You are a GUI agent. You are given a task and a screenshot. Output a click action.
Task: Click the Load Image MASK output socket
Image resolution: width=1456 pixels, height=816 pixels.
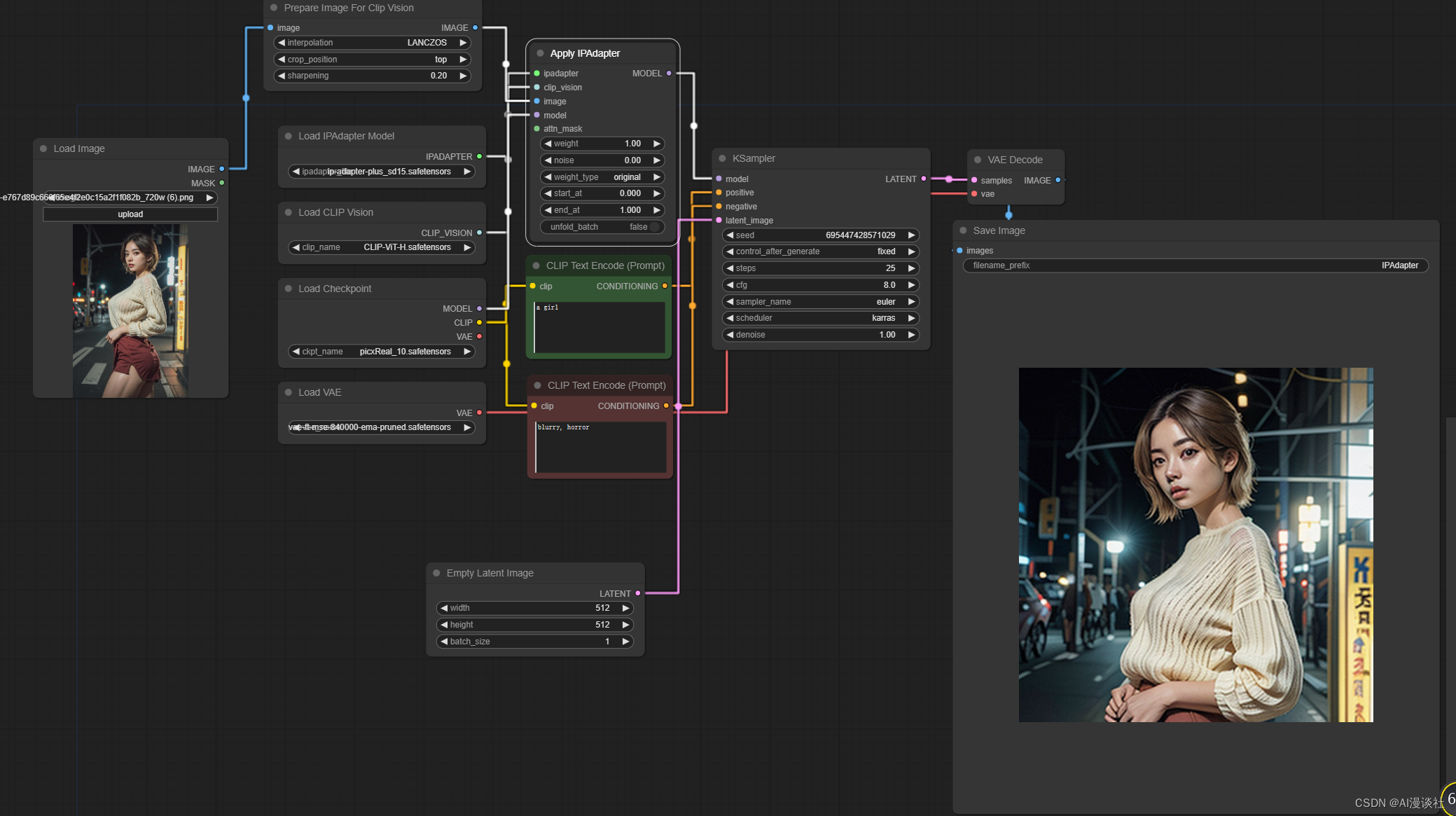click(222, 184)
